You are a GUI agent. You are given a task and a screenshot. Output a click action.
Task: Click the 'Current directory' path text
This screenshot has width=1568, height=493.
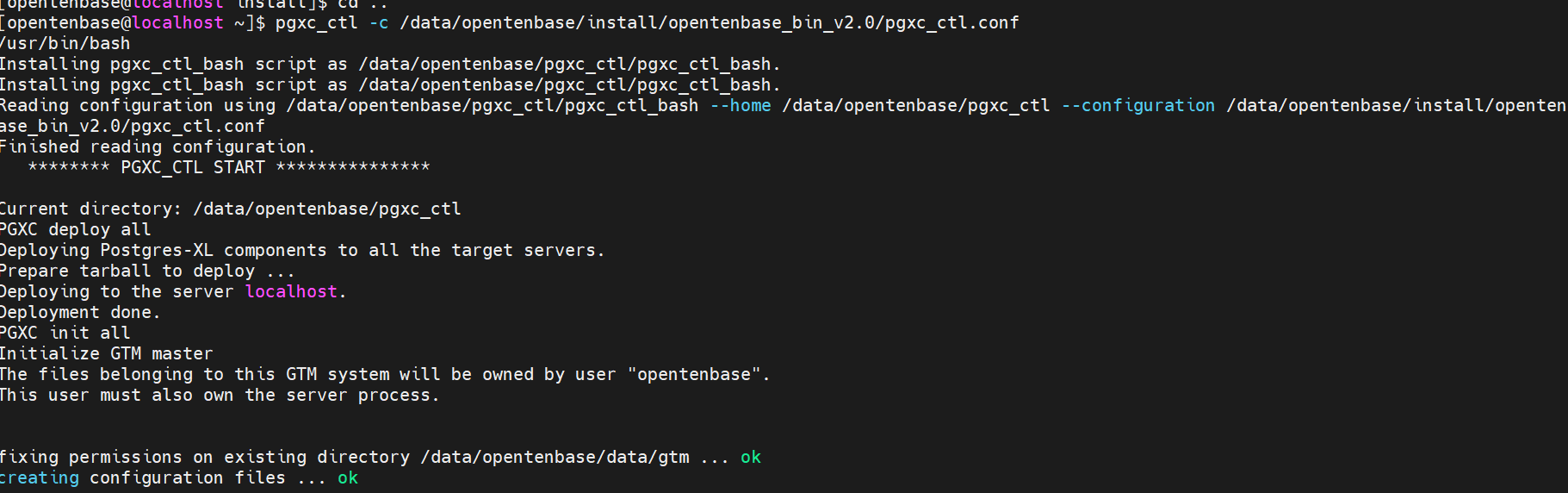(327, 209)
